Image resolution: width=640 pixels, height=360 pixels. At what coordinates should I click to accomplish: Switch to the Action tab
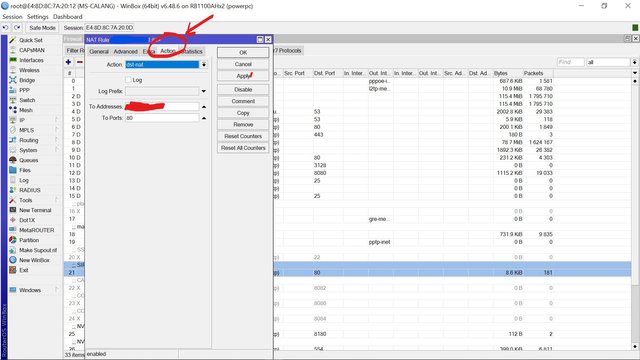168,51
